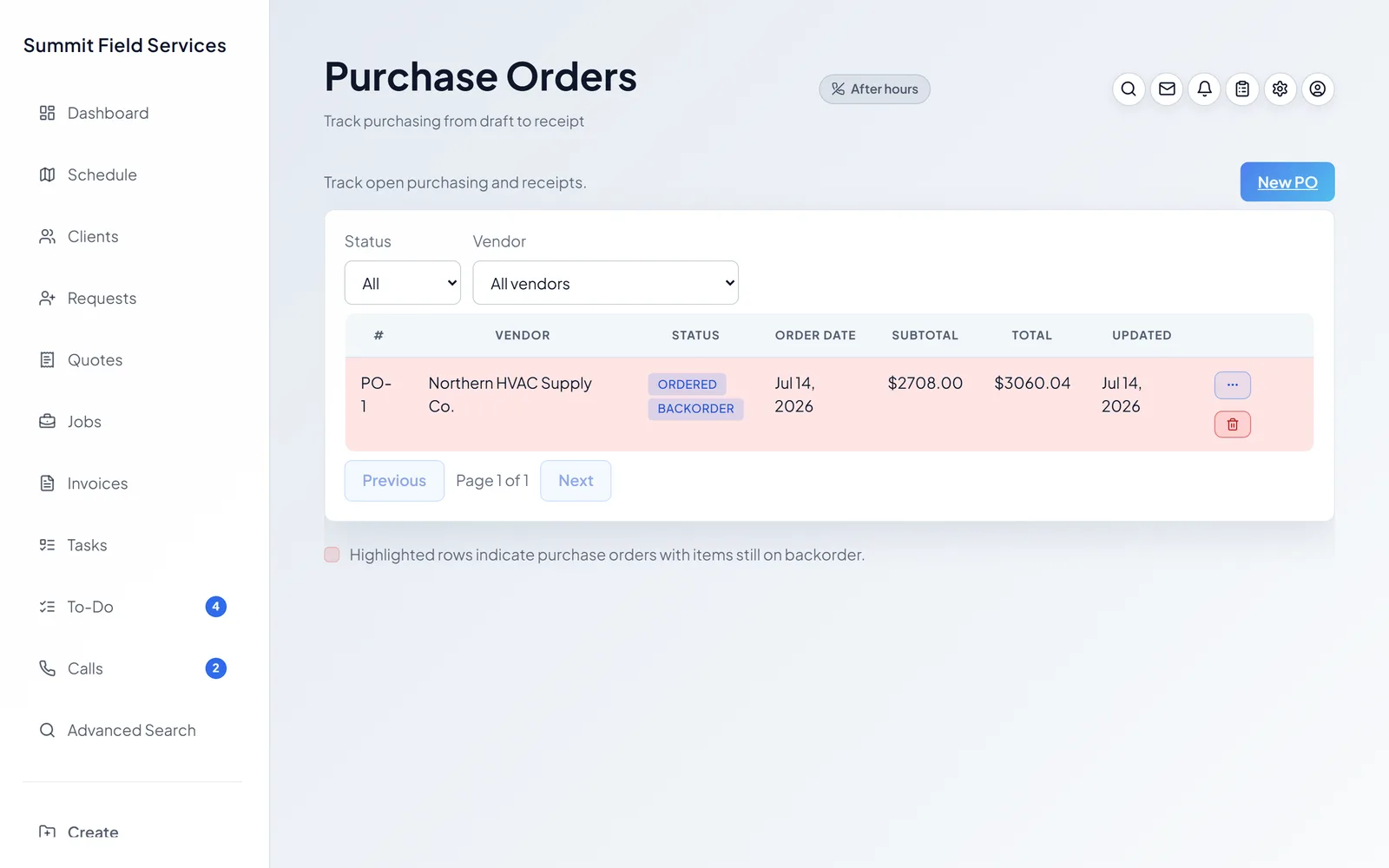
Task: Click the BACKORDER status badge
Action: [695, 409]
